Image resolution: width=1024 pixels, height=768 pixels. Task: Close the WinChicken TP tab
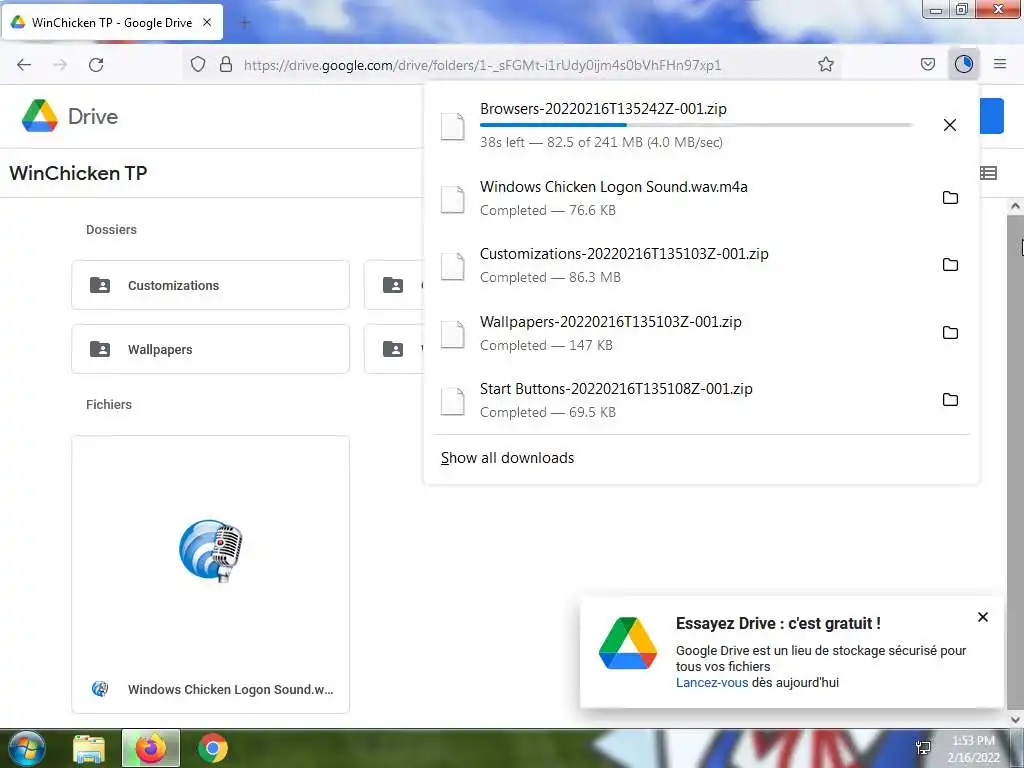207,22
